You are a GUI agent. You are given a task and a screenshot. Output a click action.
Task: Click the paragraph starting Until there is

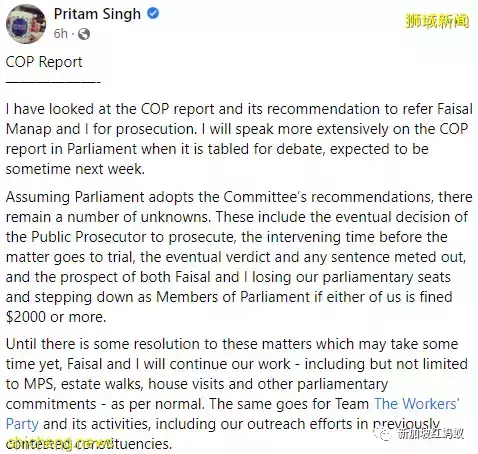pyautogui.click(x=237, y=394)
